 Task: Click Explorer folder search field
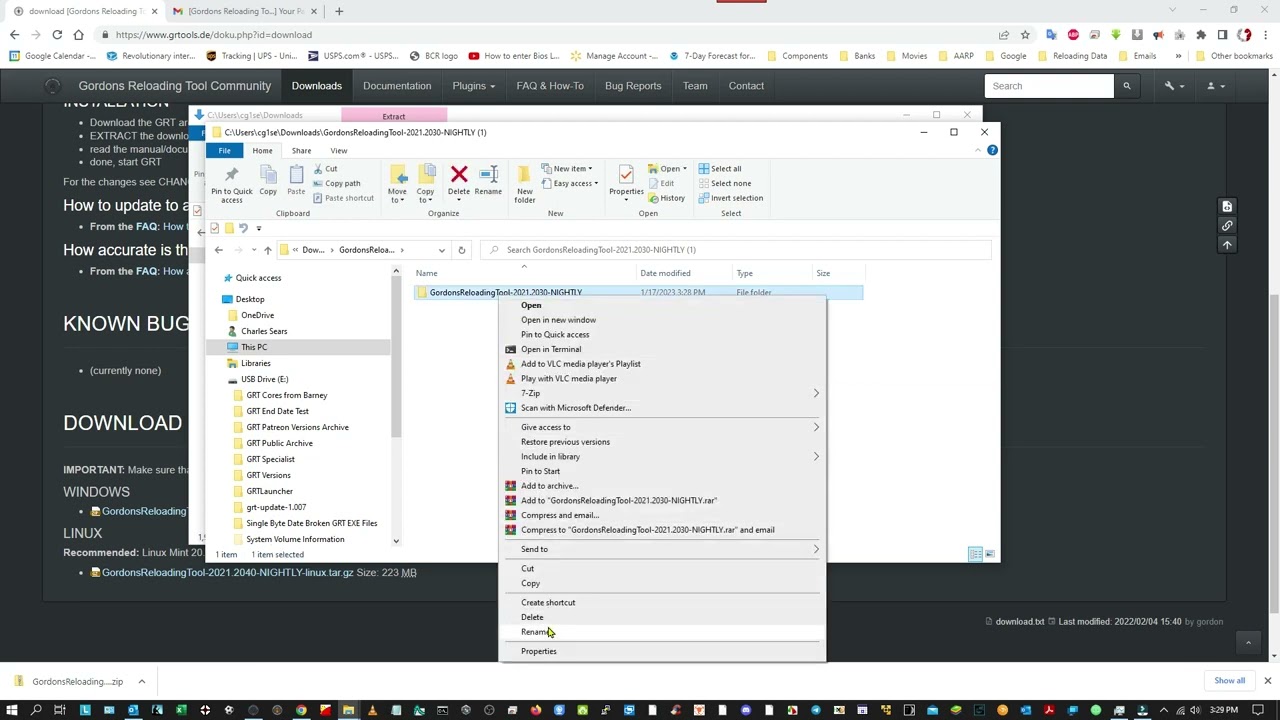pyautogui.click(x=735, y=250)
